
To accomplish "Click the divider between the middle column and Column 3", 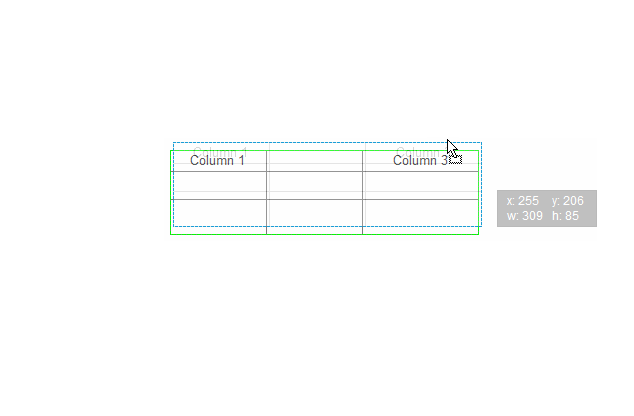I will coord(363,192).
